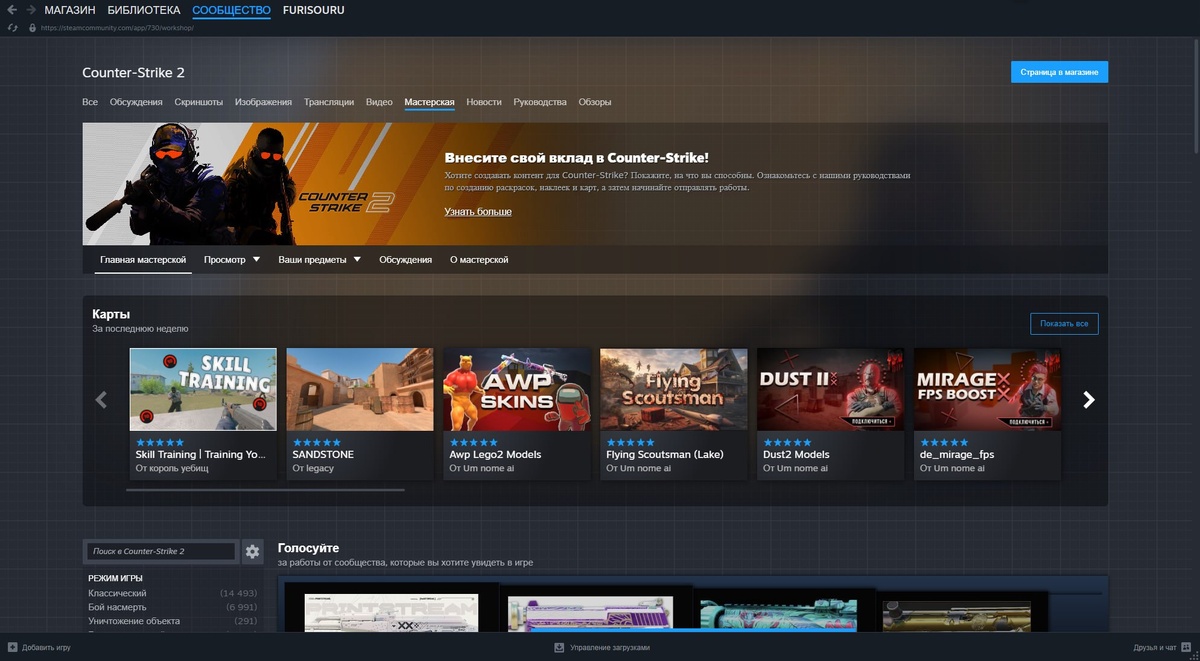Screen dimensions: 1200x661
Task: Open the DUST II models thumbnail
Action: [830, 389]
